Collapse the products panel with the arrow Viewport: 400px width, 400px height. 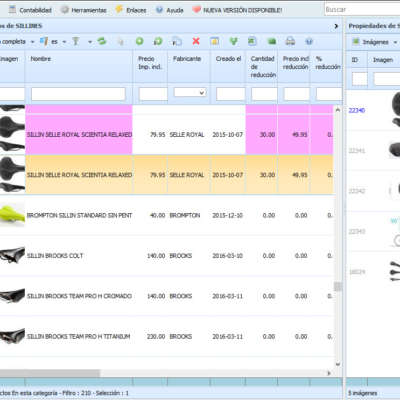(x=336, y=26)
